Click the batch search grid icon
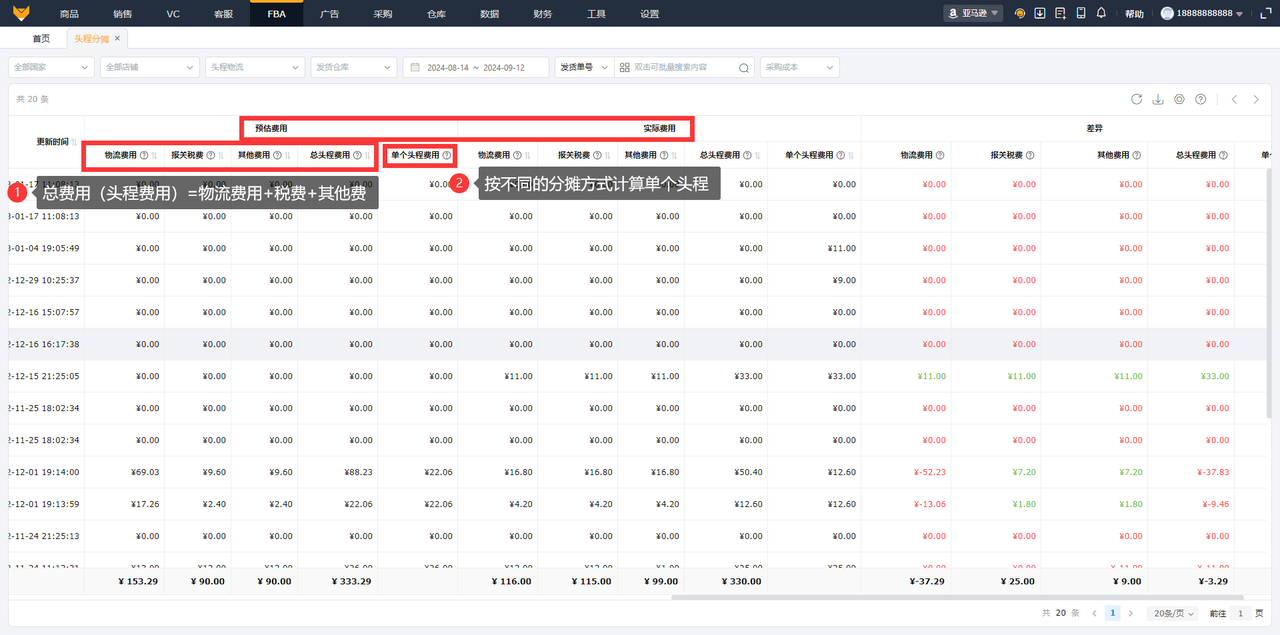This screenshot has height=635, width=1280. pos(625,67)
